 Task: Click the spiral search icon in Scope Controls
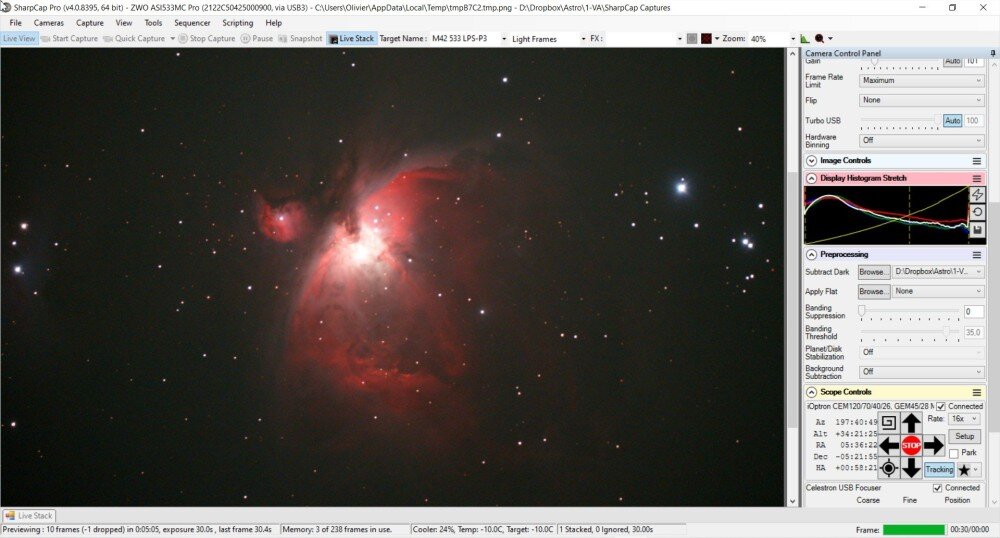click(x=888, y=422)
